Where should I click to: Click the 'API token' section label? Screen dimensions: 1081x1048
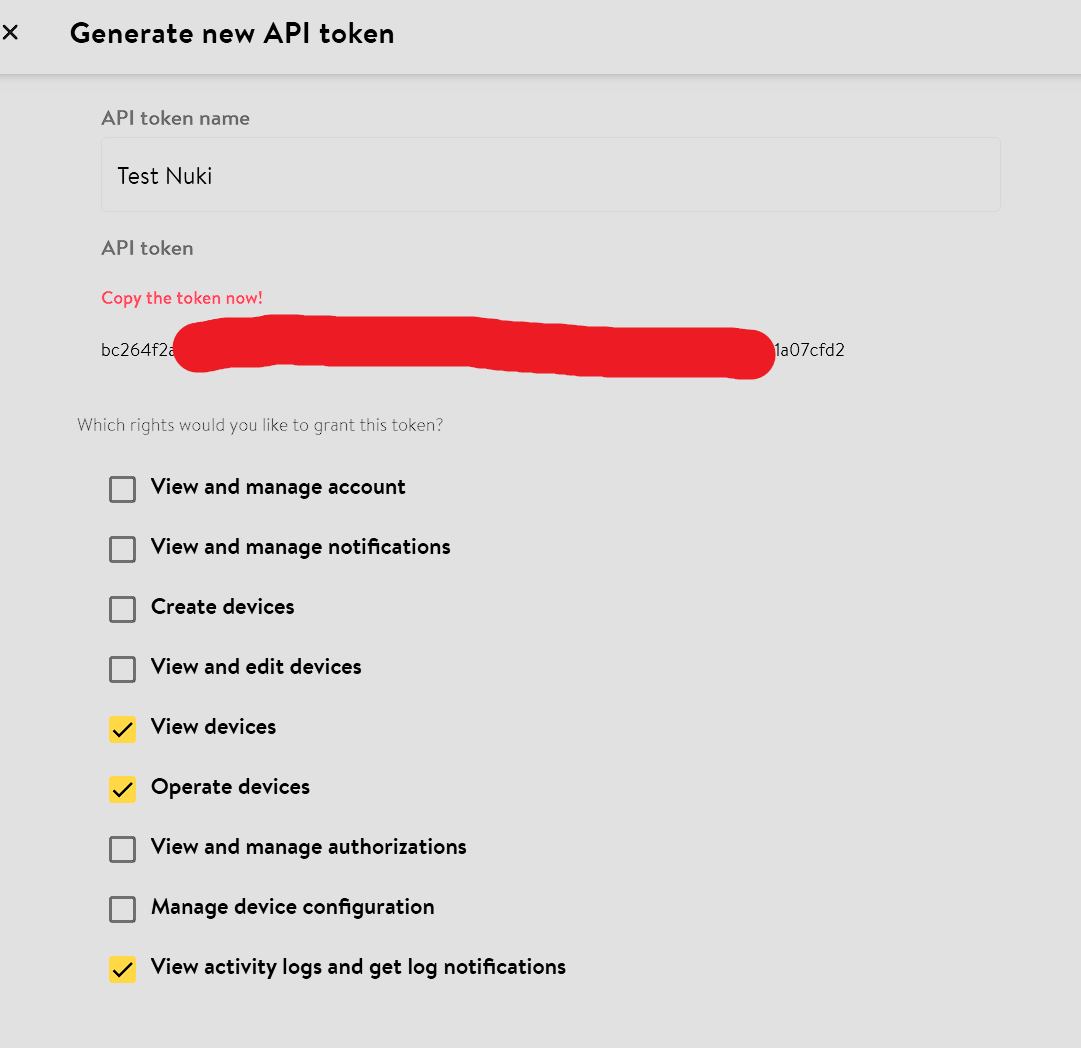[147, 248]
